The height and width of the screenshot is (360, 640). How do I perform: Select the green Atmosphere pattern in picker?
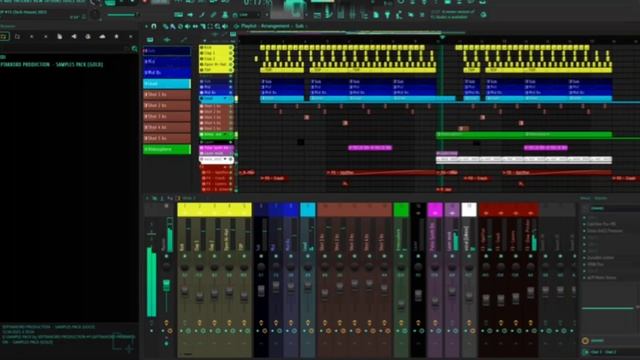(167, 149)
